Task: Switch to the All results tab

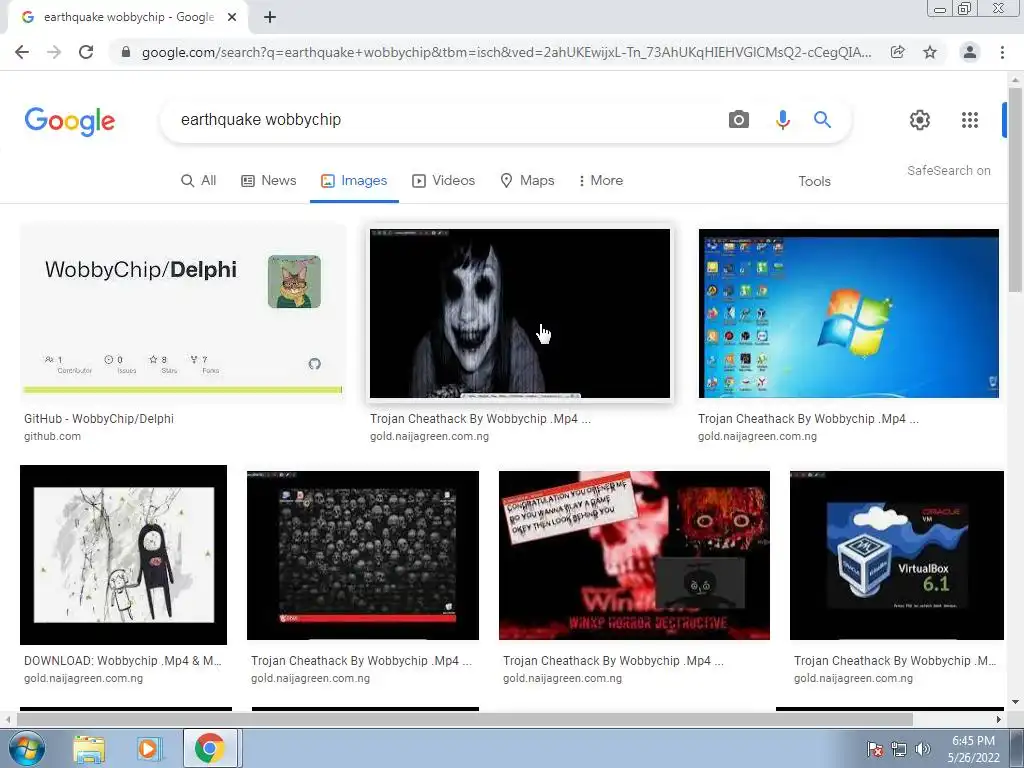Action: coord(199,181)
